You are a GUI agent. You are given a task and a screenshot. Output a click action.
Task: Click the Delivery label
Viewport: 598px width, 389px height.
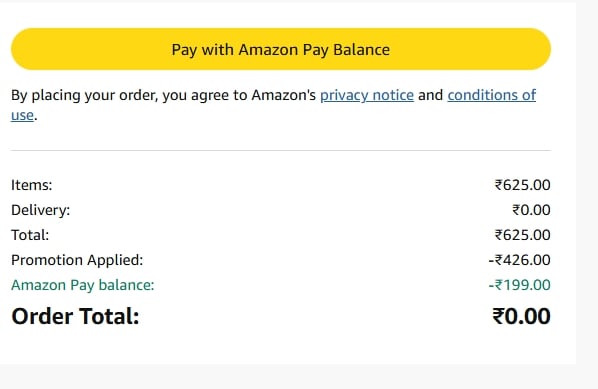pos(40,210)
